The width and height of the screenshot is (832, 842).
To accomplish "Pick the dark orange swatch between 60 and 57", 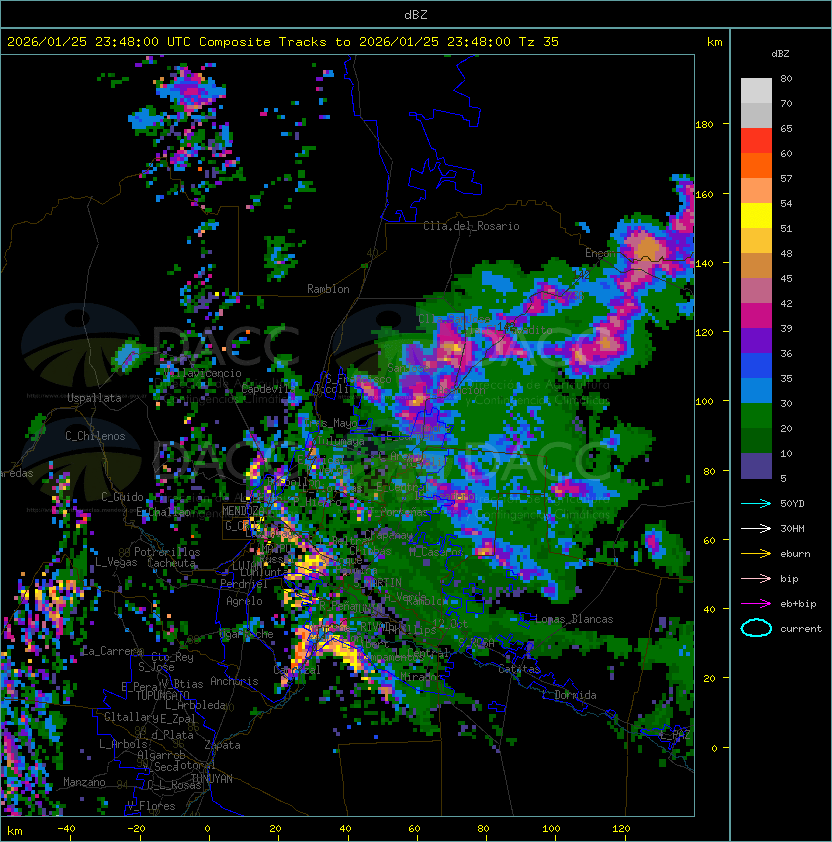I will tap(756, 165).
